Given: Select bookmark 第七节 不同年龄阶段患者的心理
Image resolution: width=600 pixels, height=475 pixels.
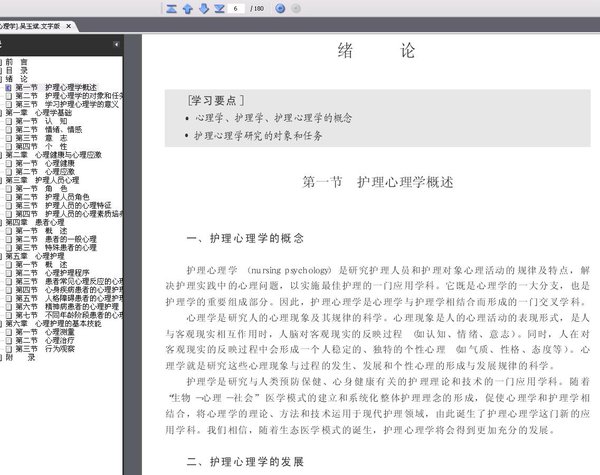Looking at the screenshot, I should click(x=69, y=315).
